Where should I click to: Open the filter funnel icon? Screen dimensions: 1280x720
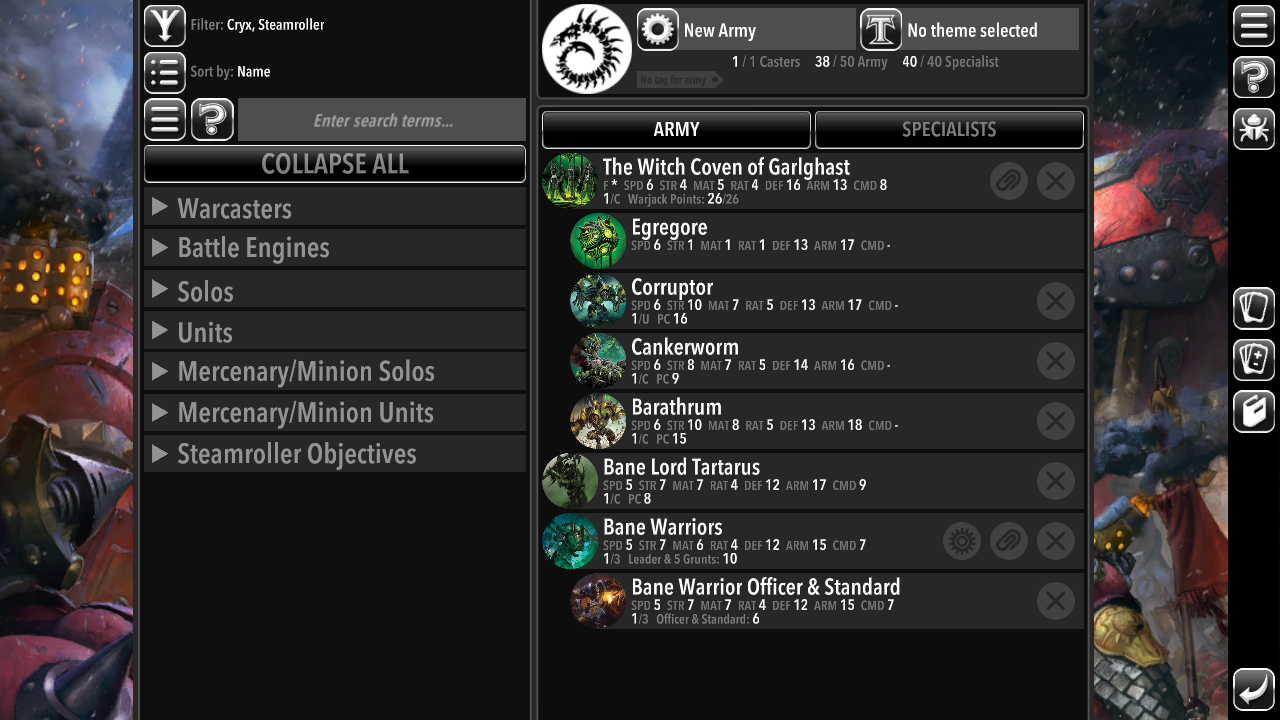[165, 26]
